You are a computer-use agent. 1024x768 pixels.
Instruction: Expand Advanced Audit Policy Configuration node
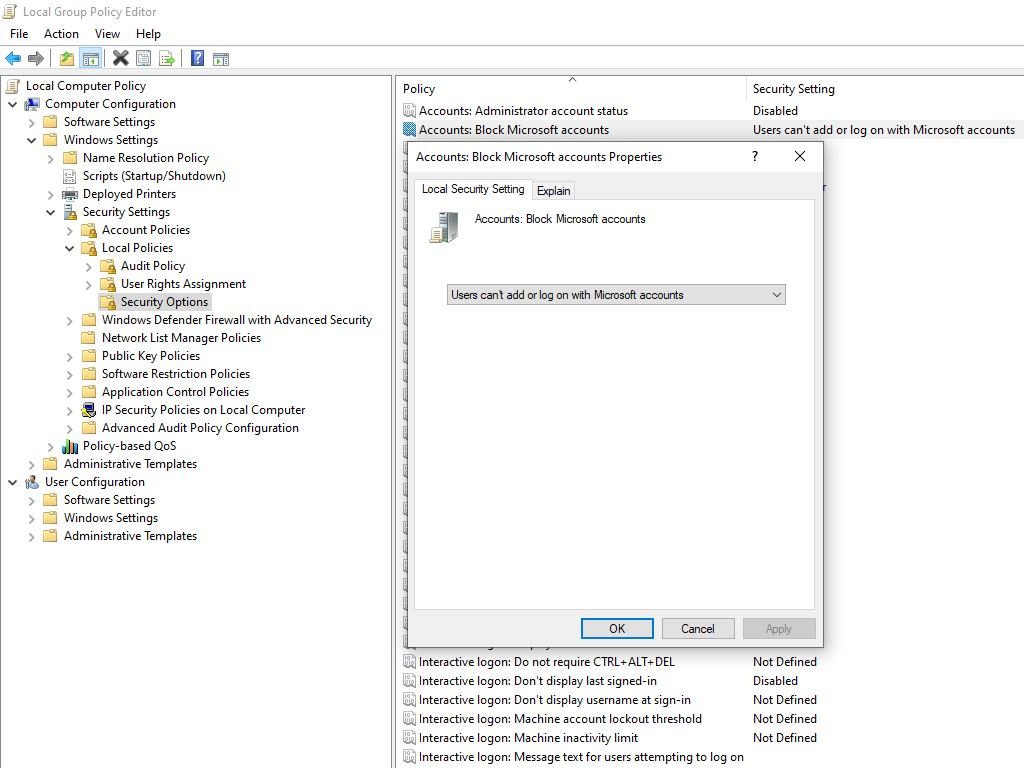[69, 428]
